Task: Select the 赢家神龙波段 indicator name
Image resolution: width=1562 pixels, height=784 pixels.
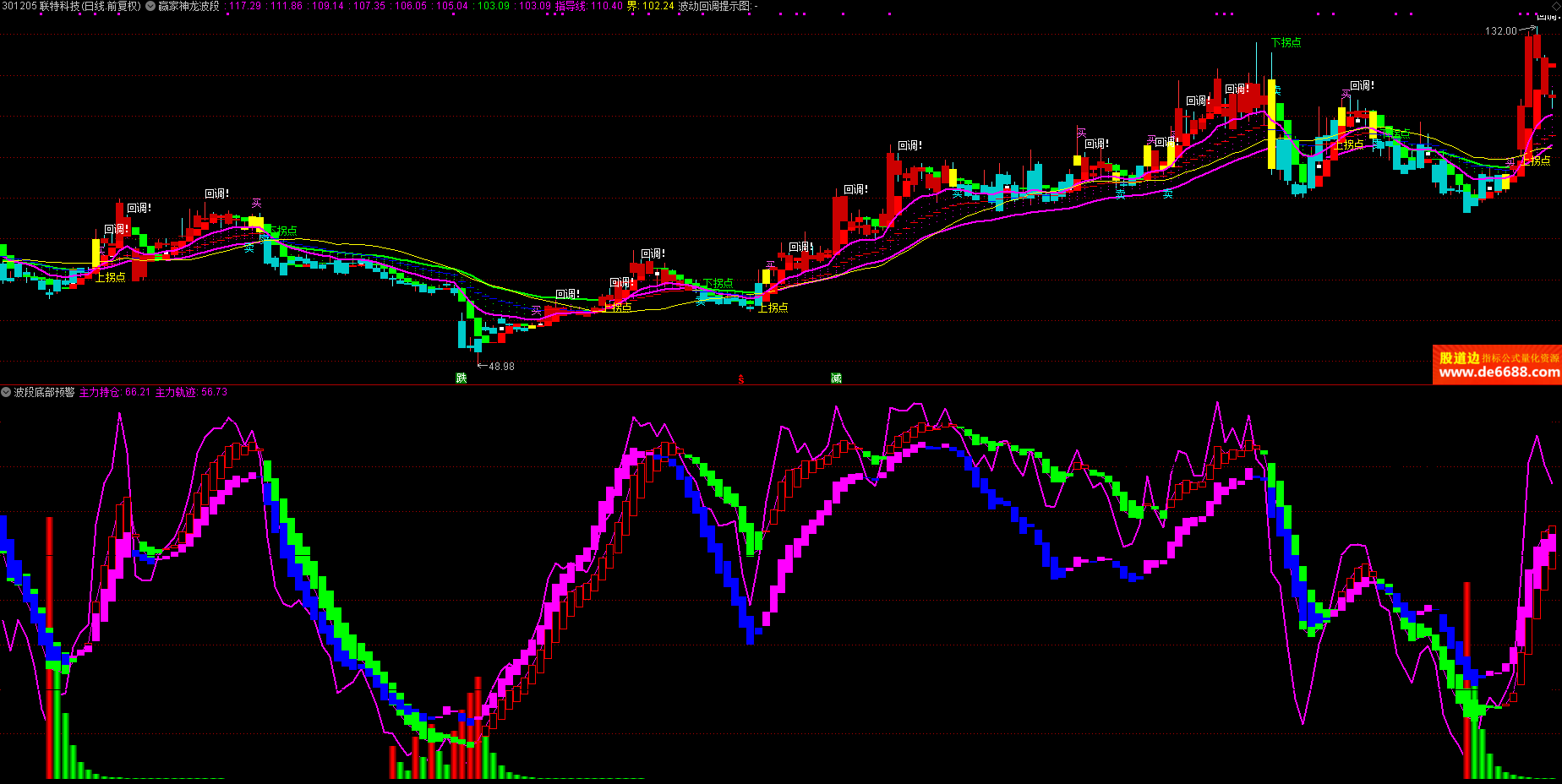Action: tap(188, 6)
